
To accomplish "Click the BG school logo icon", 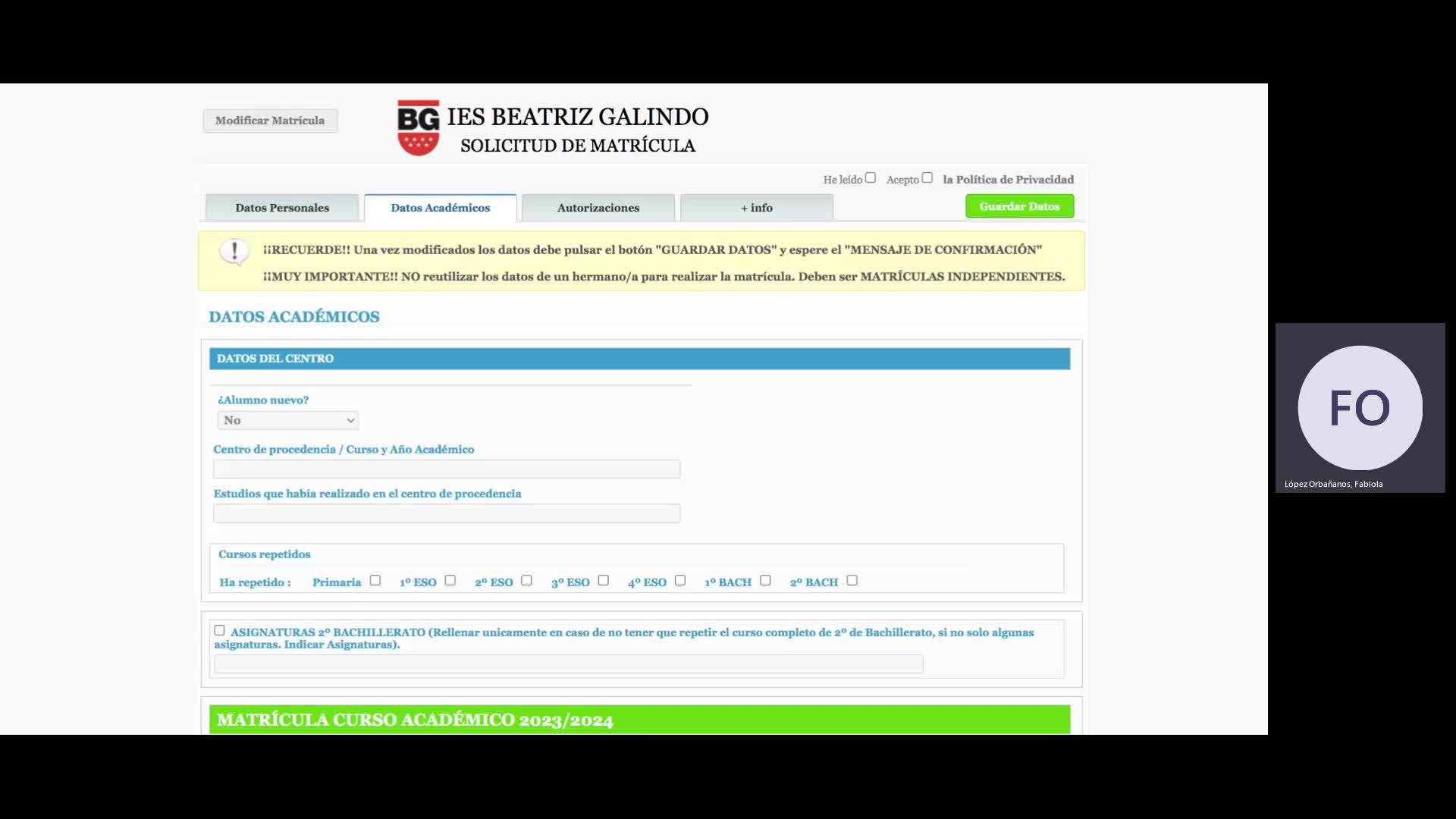I will pyautogui.click(x=418, y=127).
